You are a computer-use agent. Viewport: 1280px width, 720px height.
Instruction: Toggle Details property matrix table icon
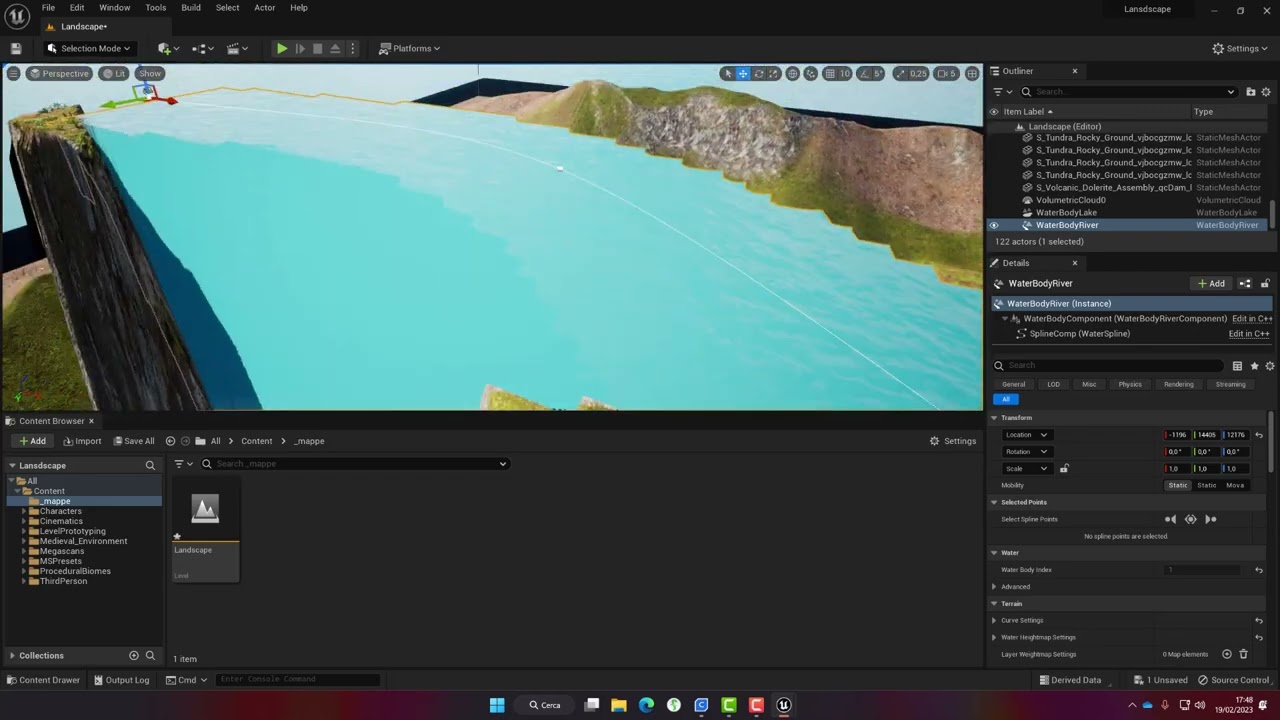pos(1237,366)
